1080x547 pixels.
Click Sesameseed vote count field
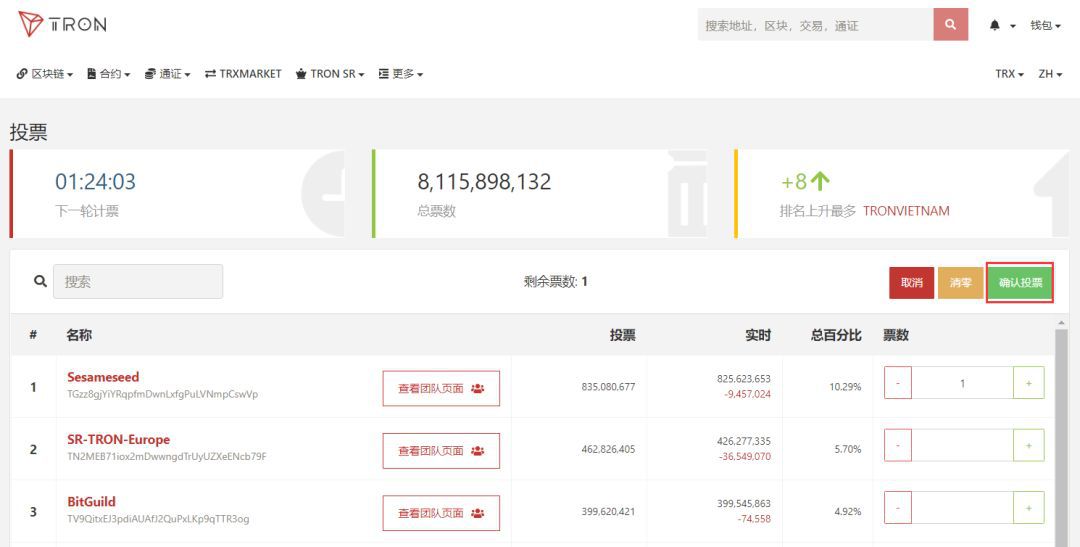tap(962, 383)
